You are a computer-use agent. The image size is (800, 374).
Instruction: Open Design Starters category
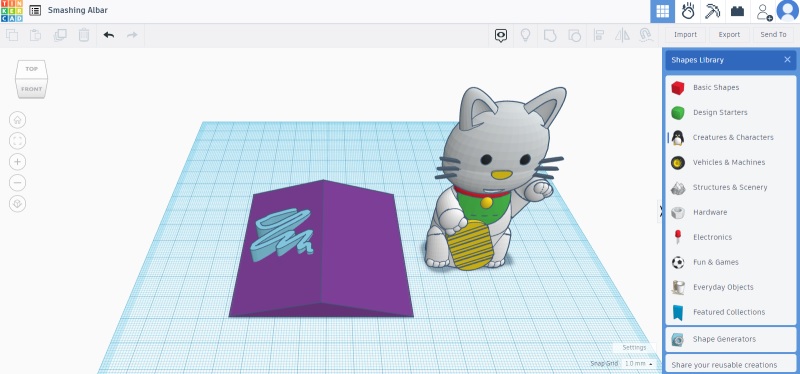(731, 113)
